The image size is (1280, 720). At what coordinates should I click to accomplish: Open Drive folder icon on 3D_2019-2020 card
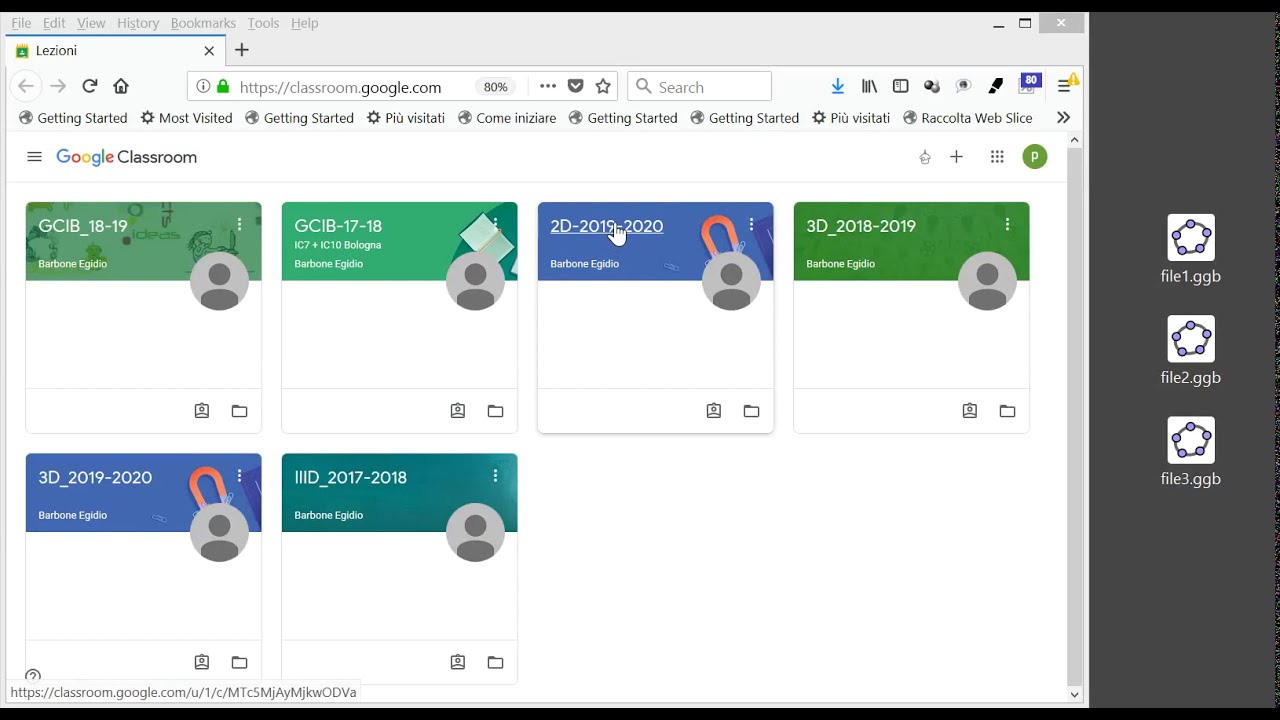pos(239,662)
